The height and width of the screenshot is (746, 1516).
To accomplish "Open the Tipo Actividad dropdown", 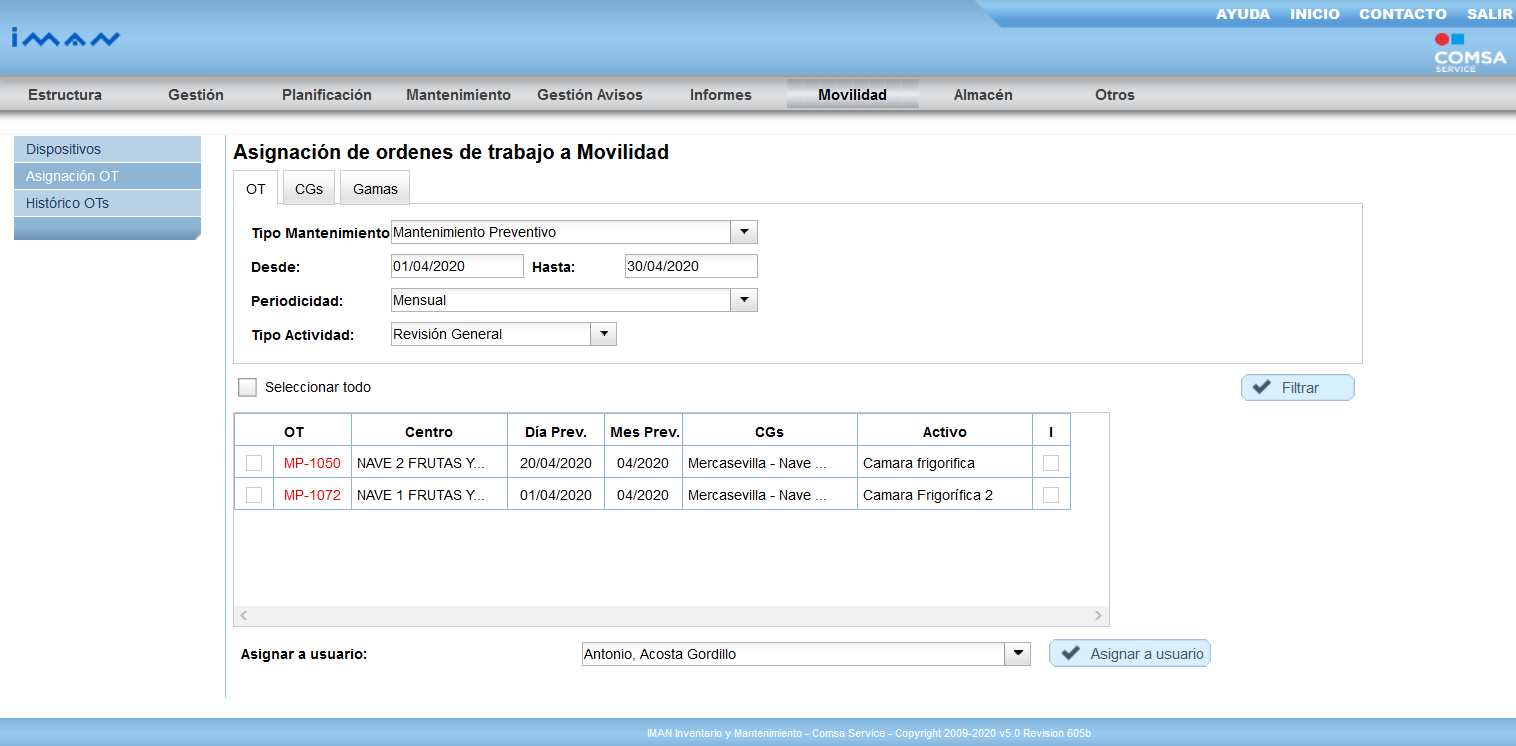I will tap(603, 334).
